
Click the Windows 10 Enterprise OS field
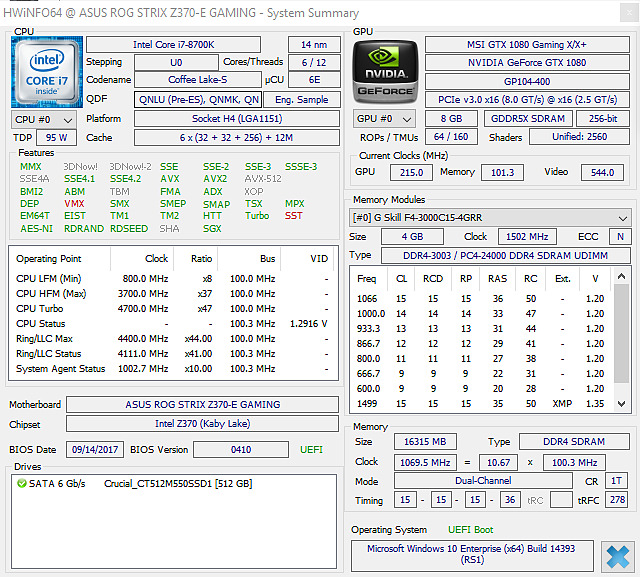pos(472,554)
